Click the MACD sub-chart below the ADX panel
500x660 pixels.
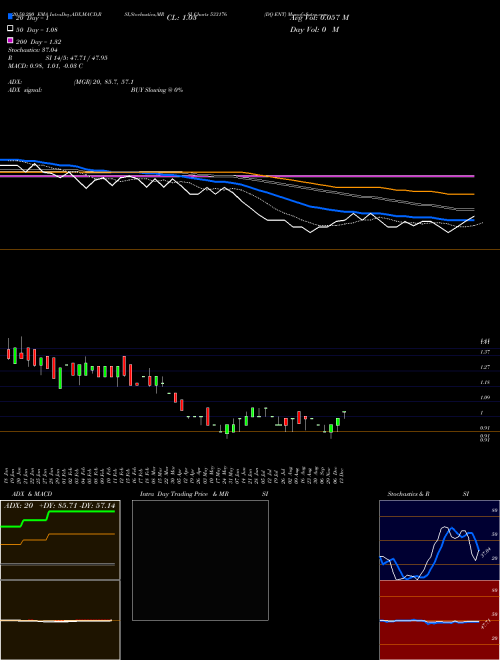pos(60,620)
